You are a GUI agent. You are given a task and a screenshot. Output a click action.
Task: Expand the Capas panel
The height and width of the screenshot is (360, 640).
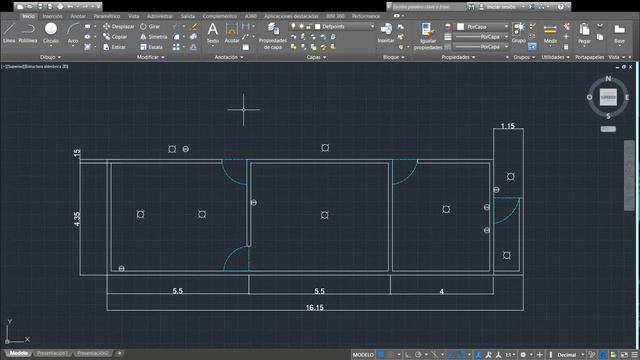316,57
